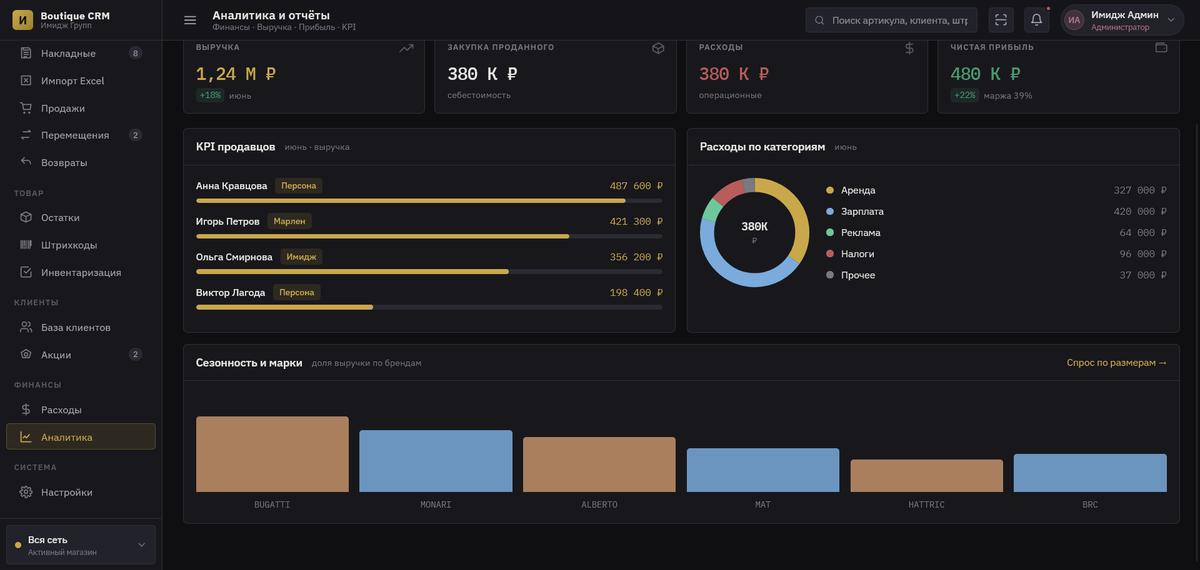This screenshot has height=570, width=1200.
Task: Click the Штрихкоды barcode icon
Action: tap(26, 245)
